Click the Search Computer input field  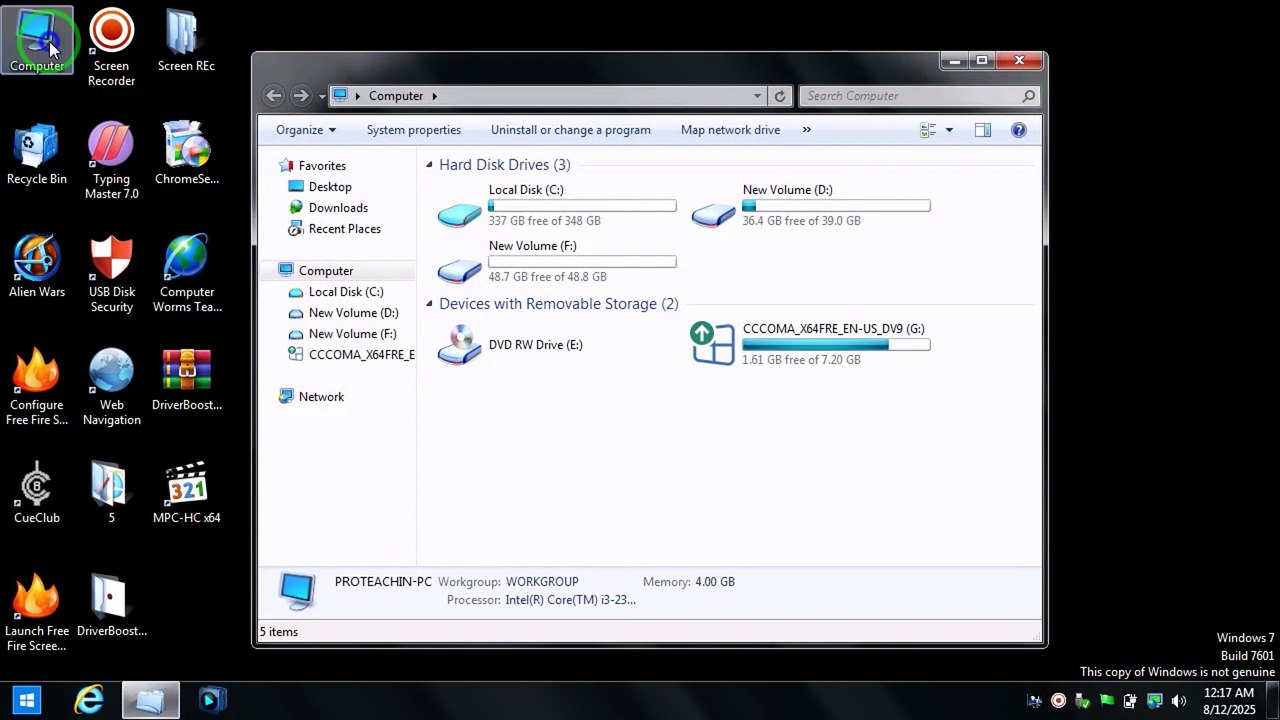911,96
